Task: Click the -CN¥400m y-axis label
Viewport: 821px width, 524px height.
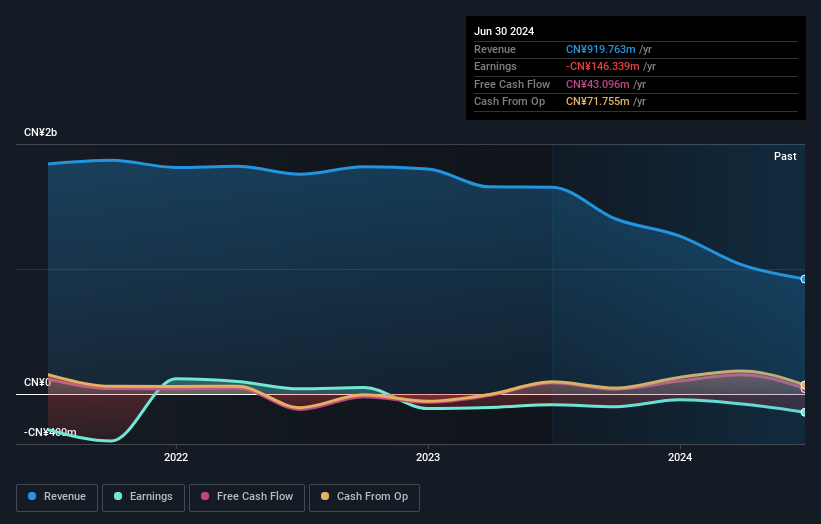Action: point(50,432)
